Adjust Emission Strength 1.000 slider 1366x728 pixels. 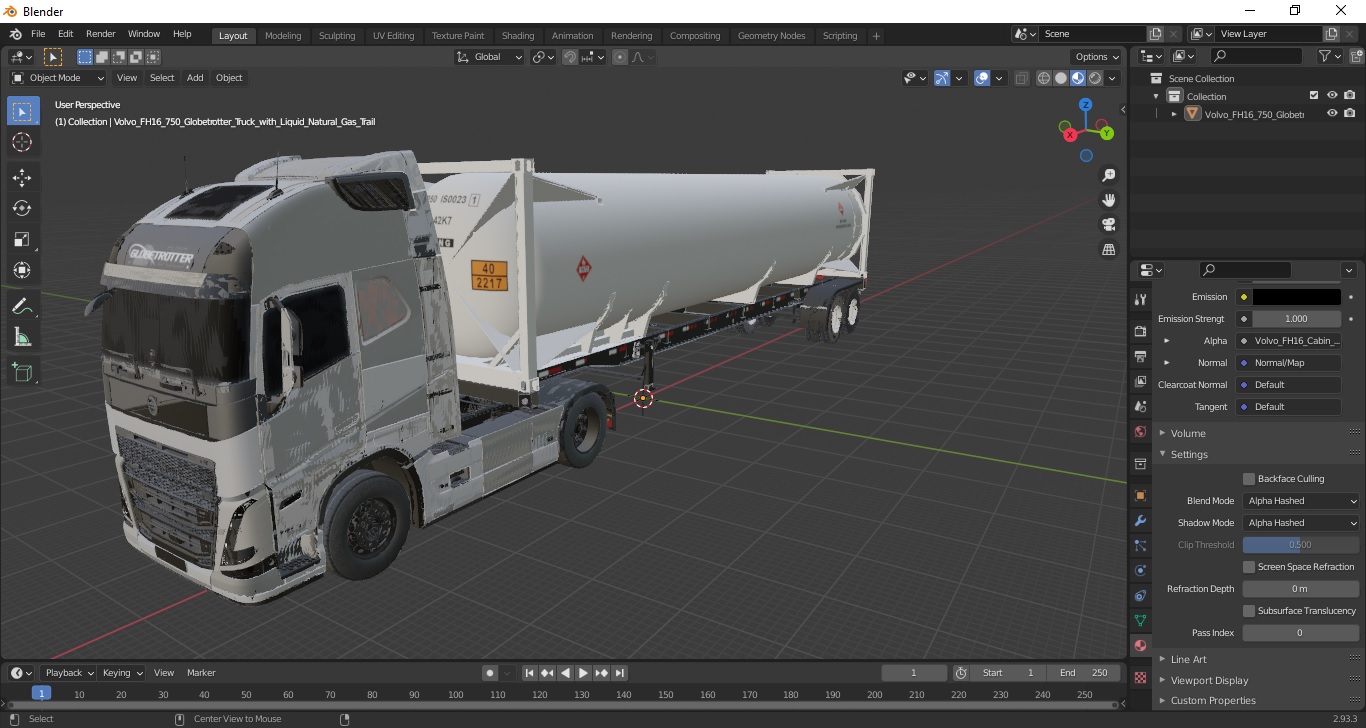tap(1296, 319)
